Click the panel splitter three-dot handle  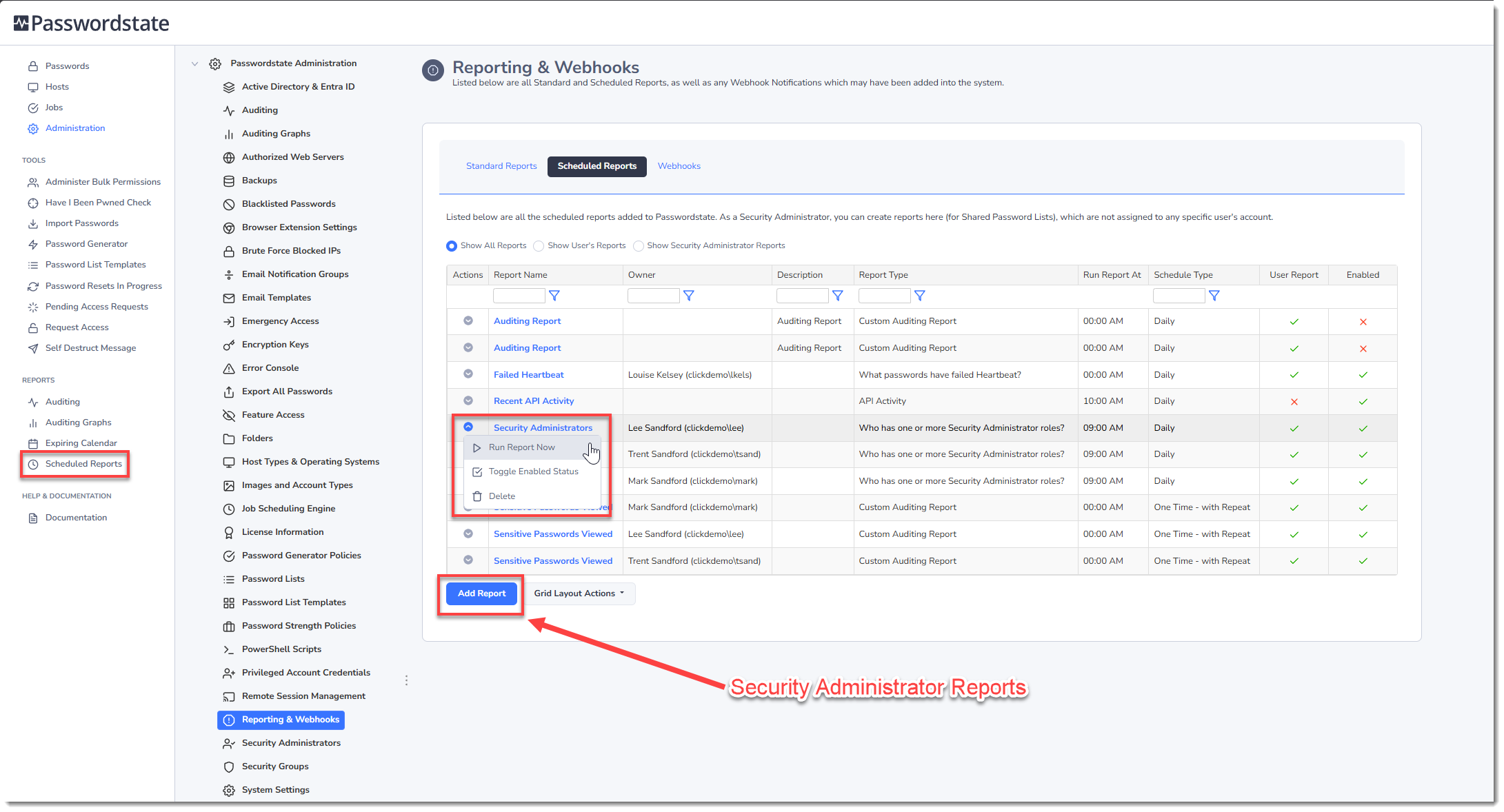[407, 680]
